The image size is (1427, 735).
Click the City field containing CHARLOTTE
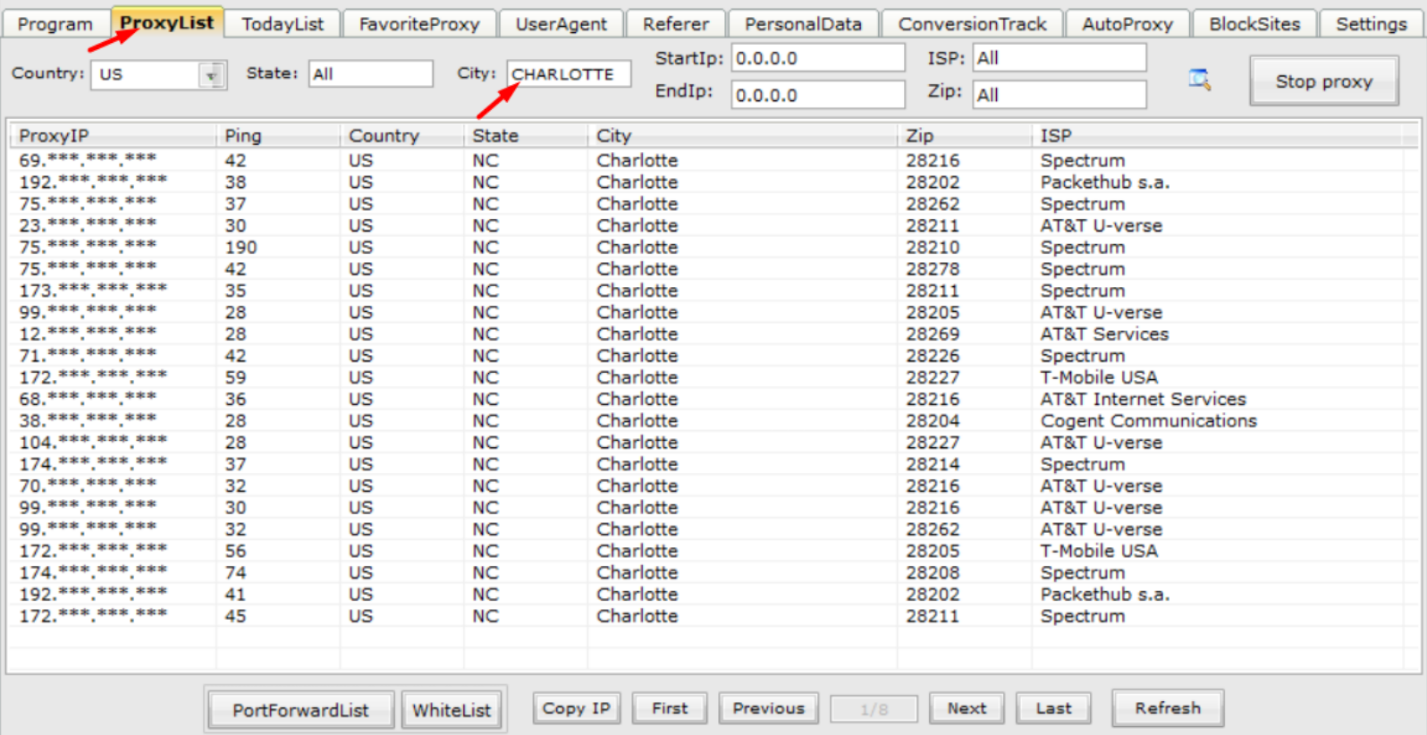[569, 73]
